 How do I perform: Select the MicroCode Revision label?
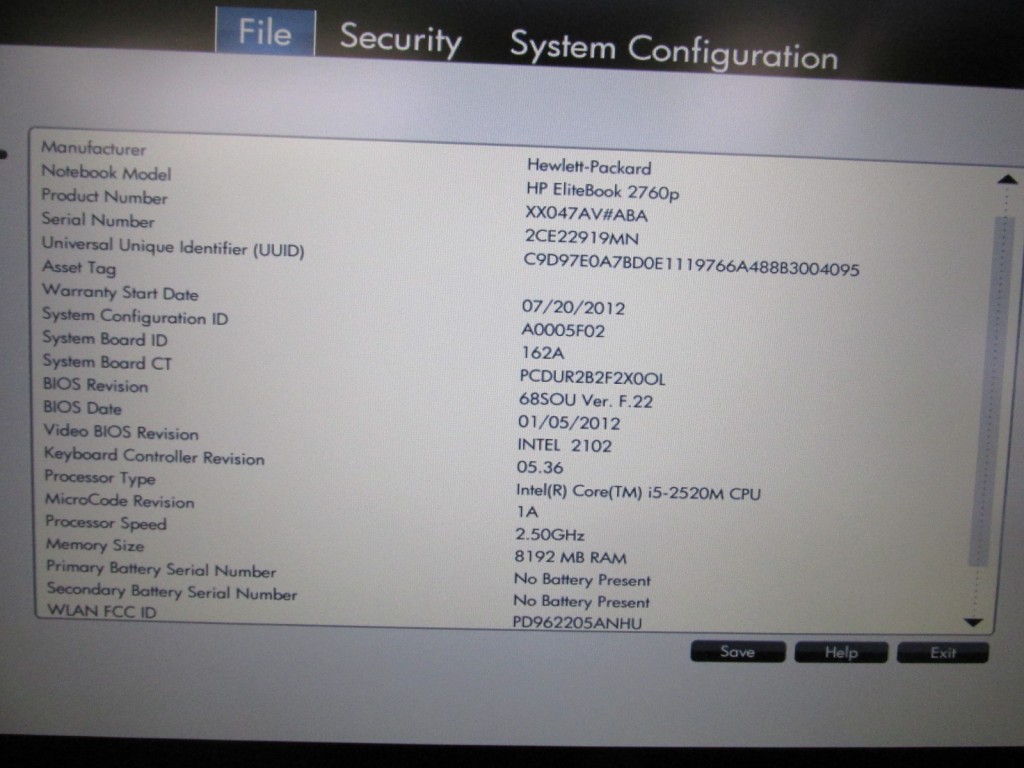120,500
